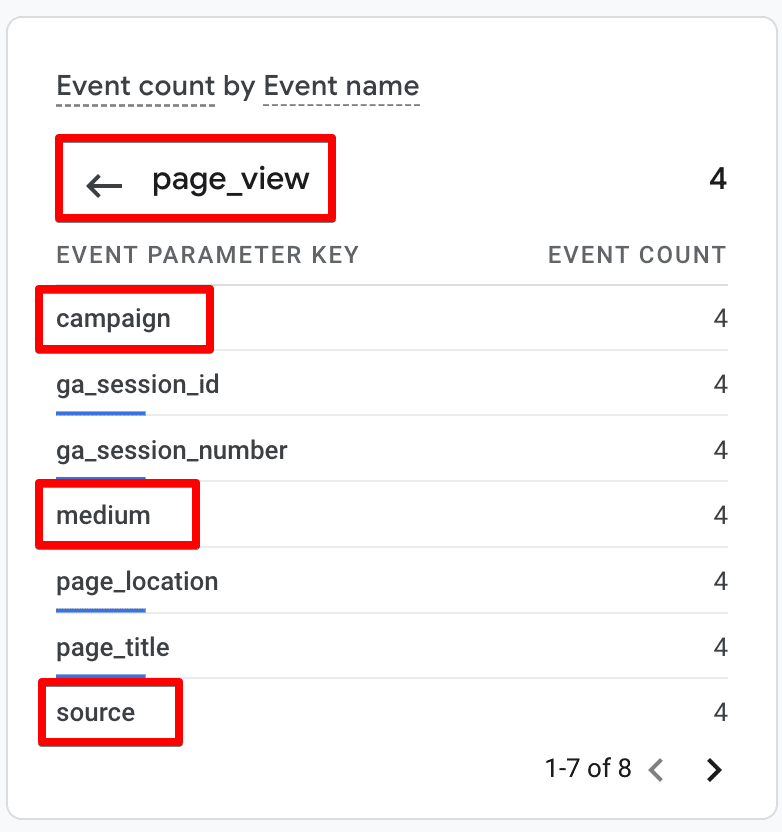Sort by the EVENT COUNT column header
The width and height of the screenshot is (782, 832).
point(637,255)
